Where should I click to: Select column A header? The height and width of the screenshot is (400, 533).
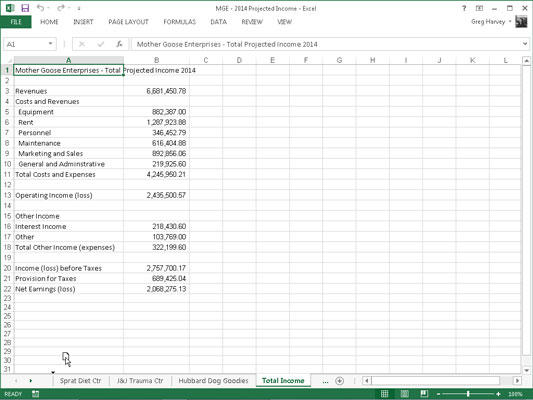[69, 60]
